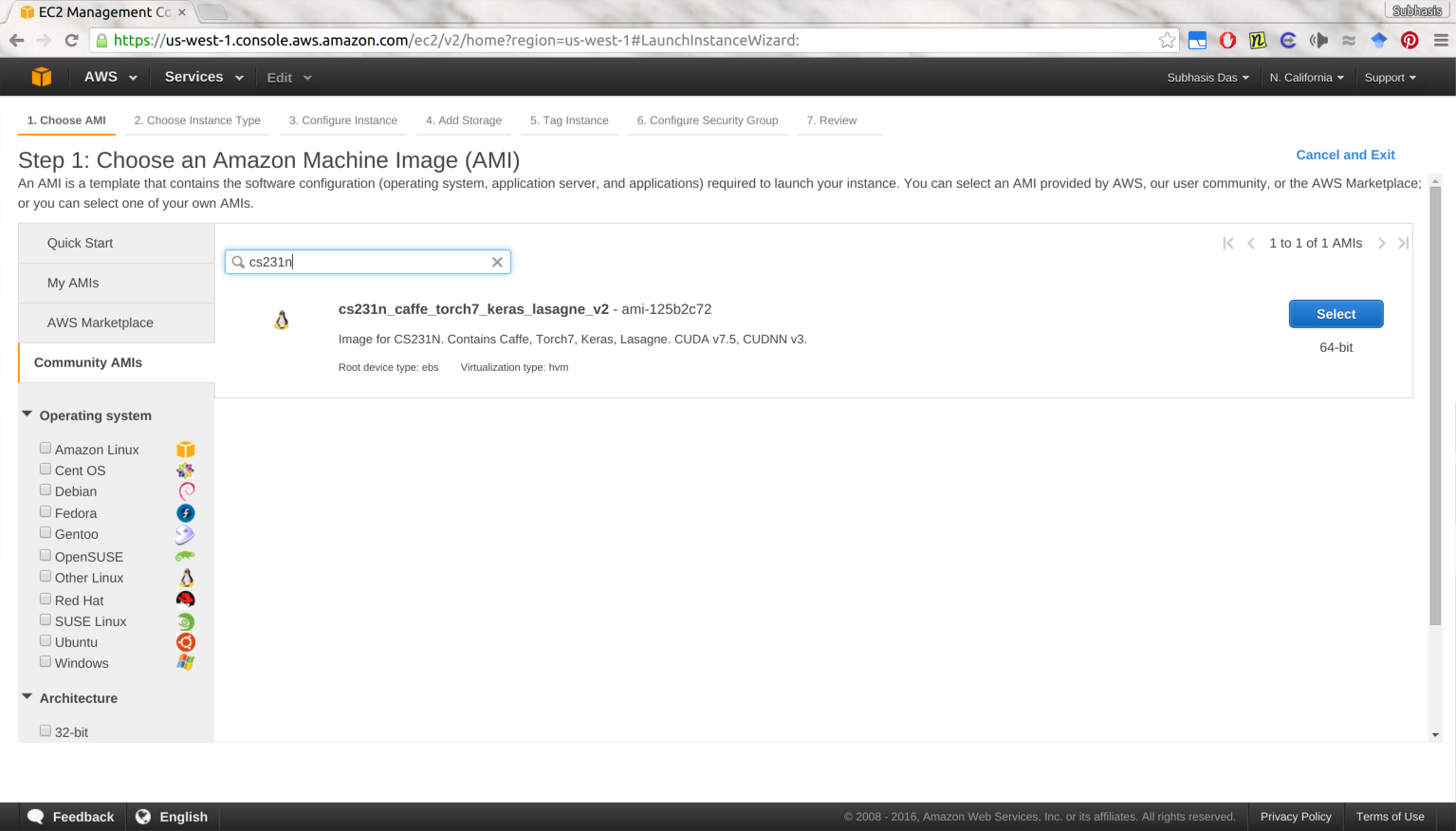1456x831 pixels.
Task: Open the AWS Marketplace tab
Action: coord(101,323)
